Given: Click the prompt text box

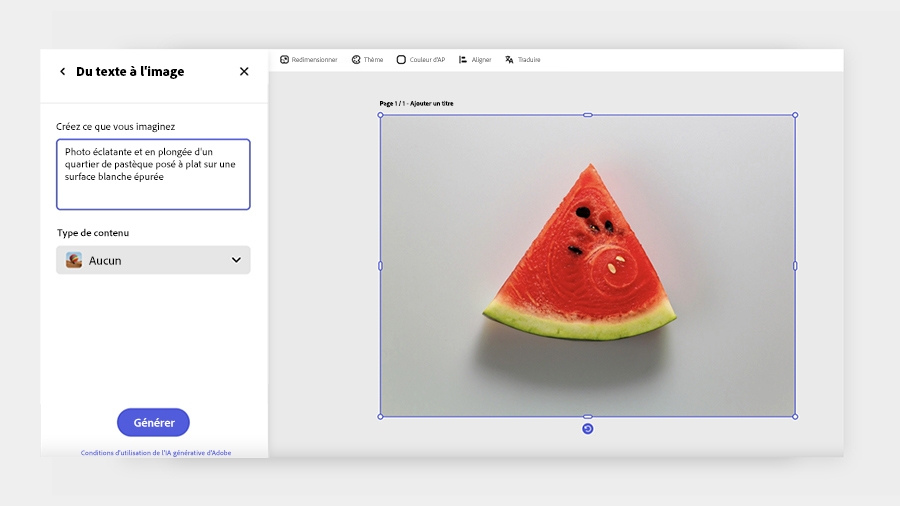Looking at the screenshot, I should (153, 174).
